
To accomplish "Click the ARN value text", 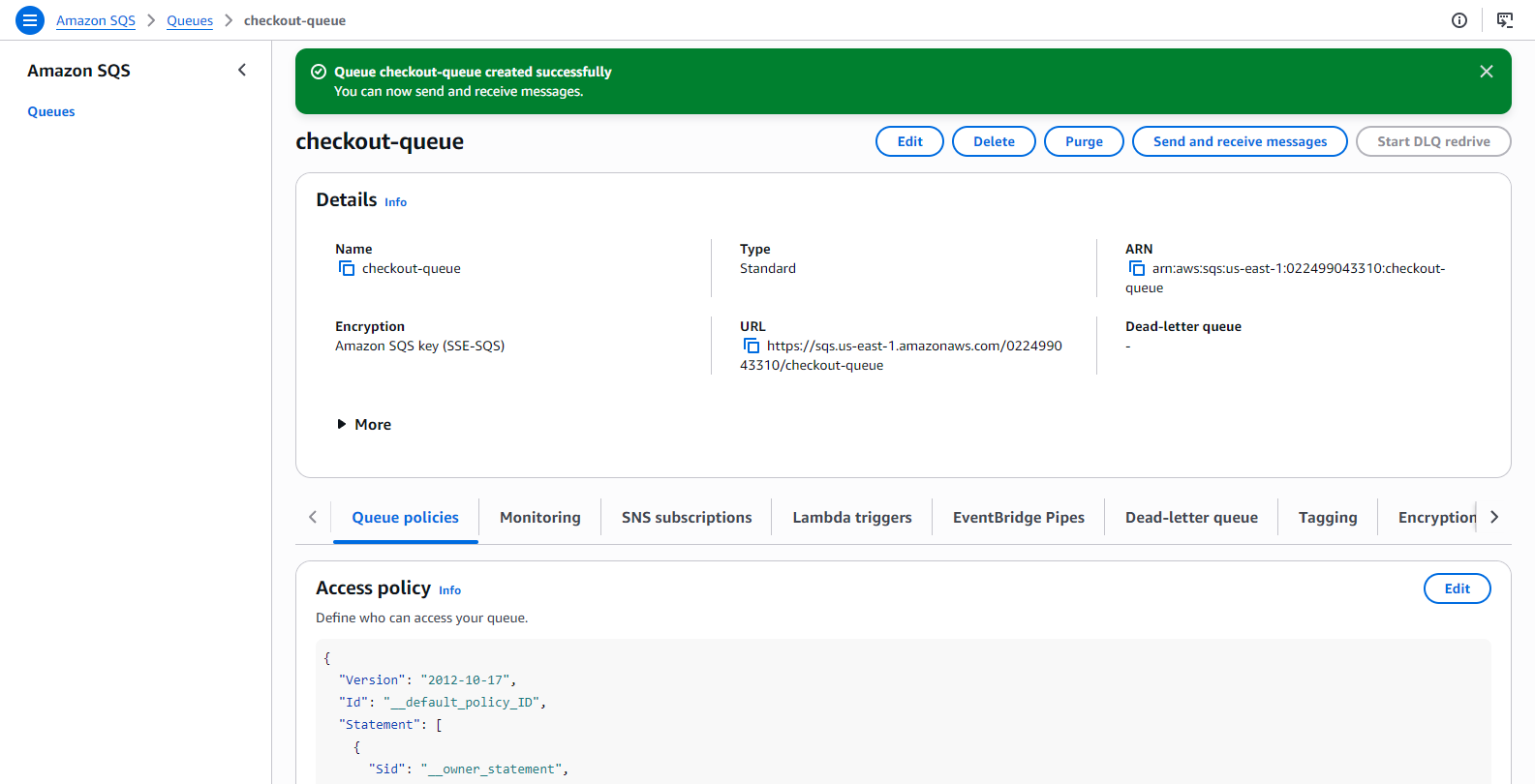I will pyautogui.click(x=1285, y=278).
